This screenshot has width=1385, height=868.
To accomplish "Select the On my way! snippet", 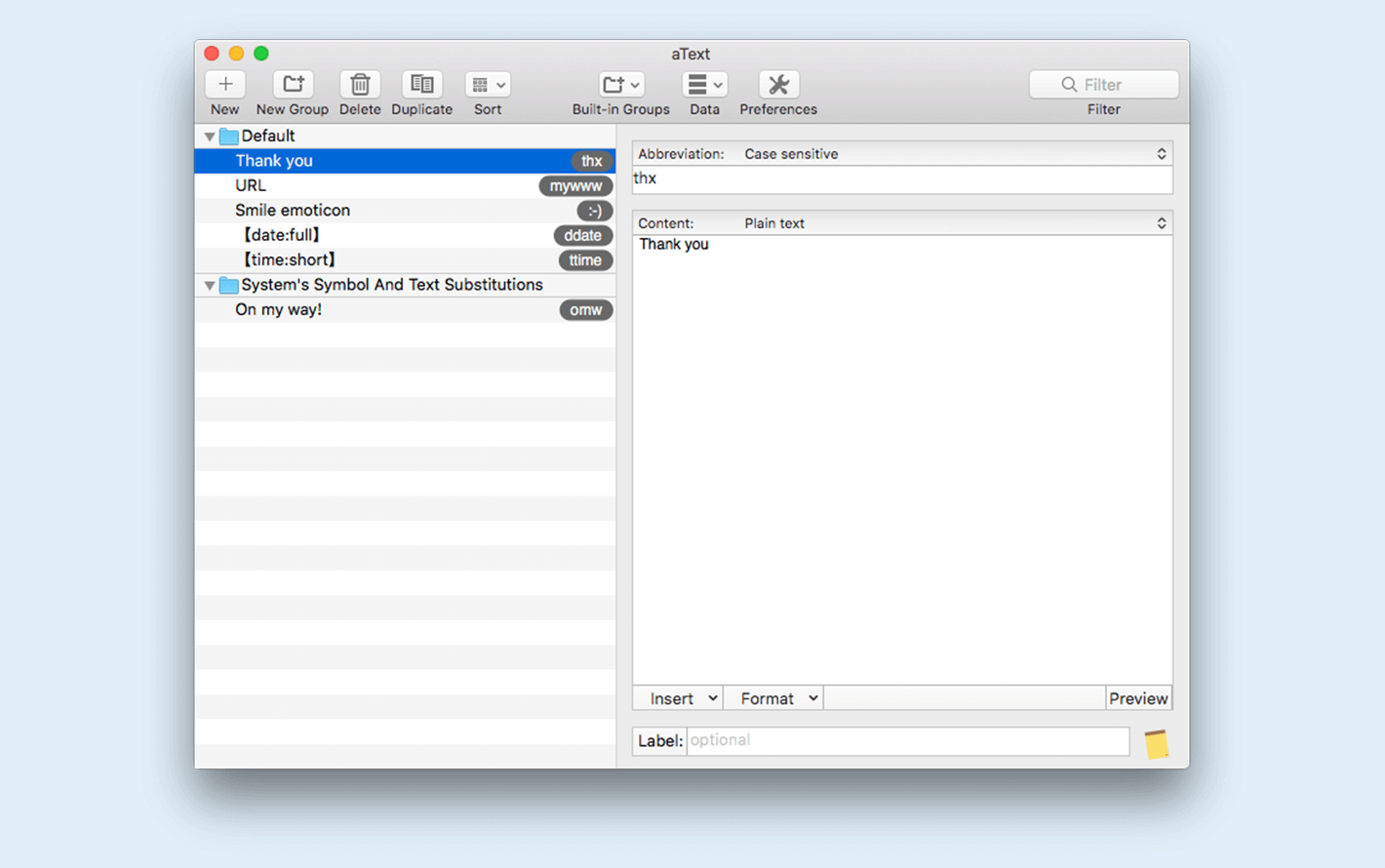I will pos(278,310).
